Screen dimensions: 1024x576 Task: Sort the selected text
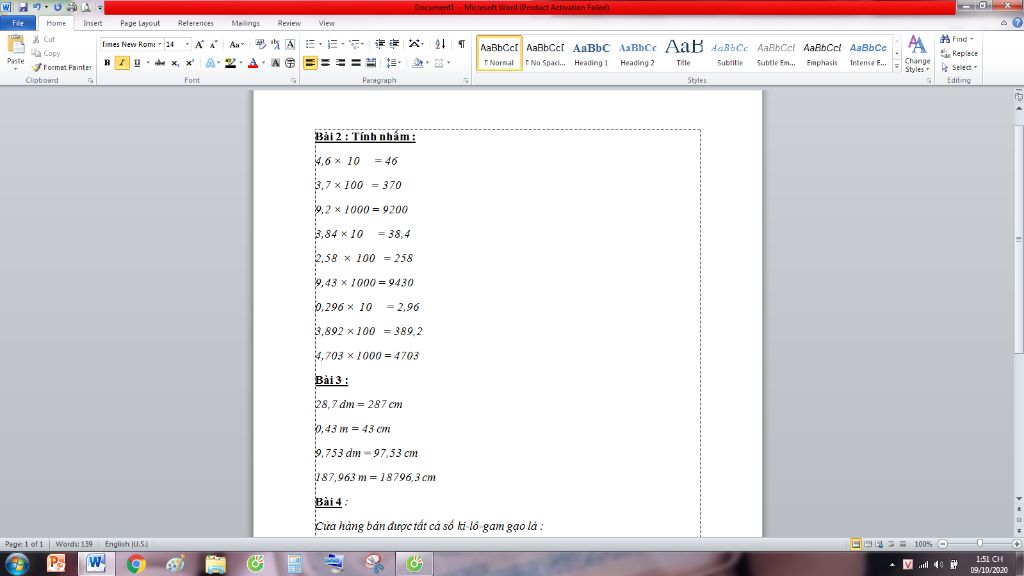(x=440, y=44)
